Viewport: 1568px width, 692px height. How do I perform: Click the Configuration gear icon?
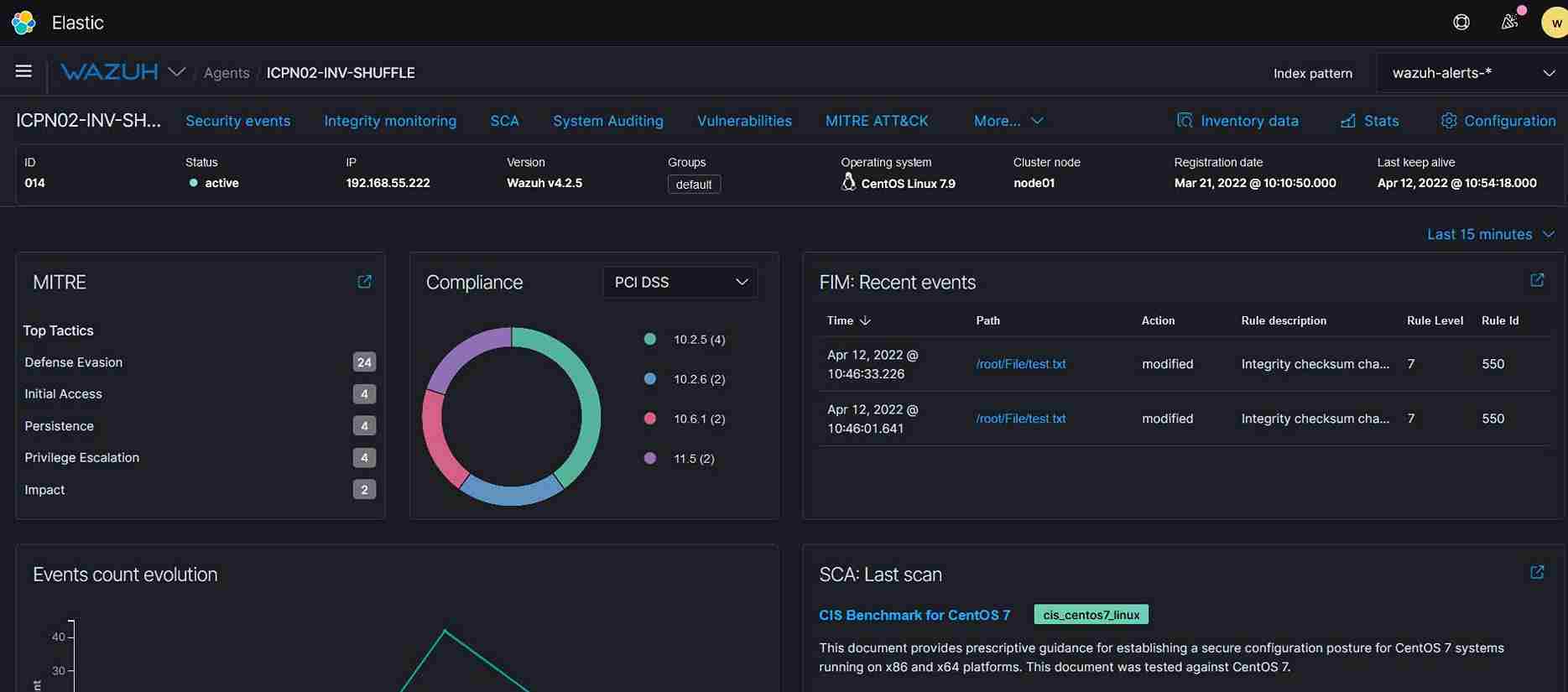[x=1449, y=120]
